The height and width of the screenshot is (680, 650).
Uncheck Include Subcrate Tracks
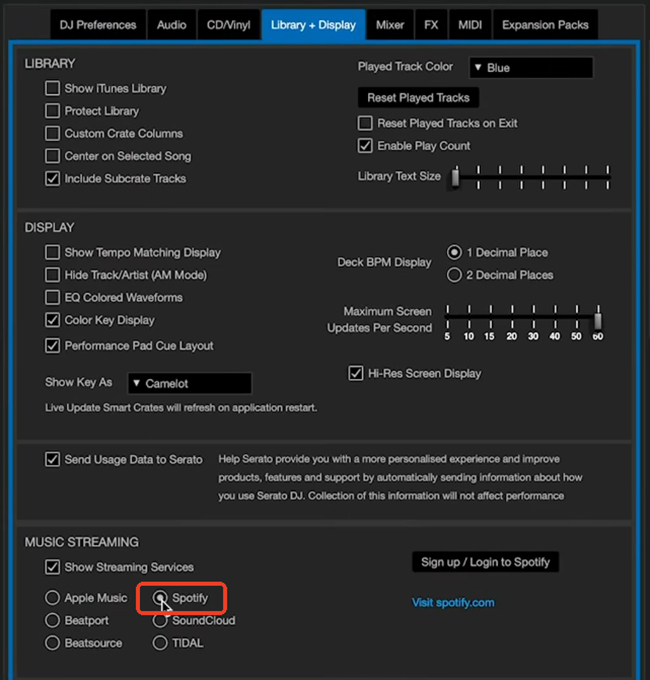(x=52, y=178)
